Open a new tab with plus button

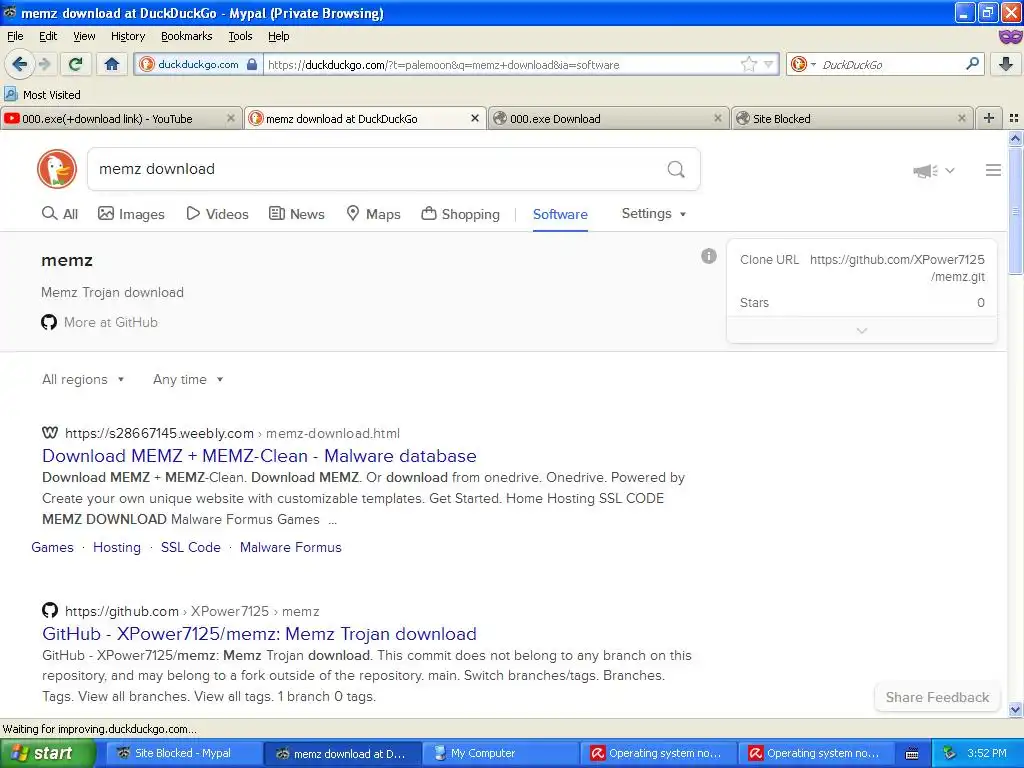[x=989, y=118]
